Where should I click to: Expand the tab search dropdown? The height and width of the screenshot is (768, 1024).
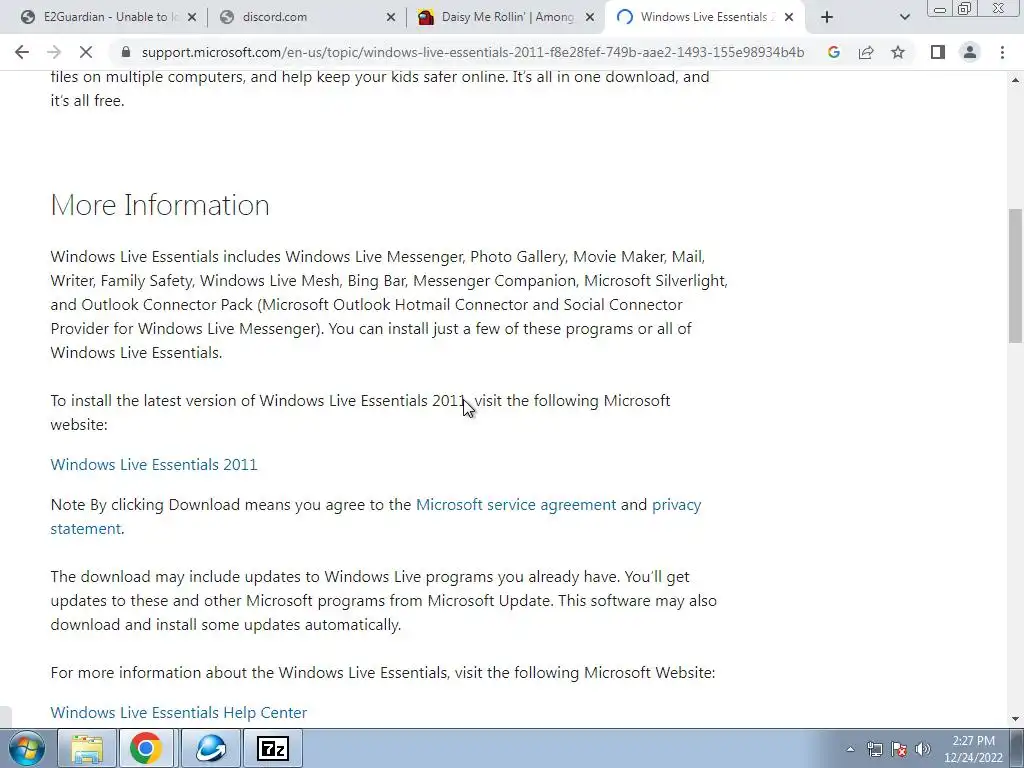904,17
